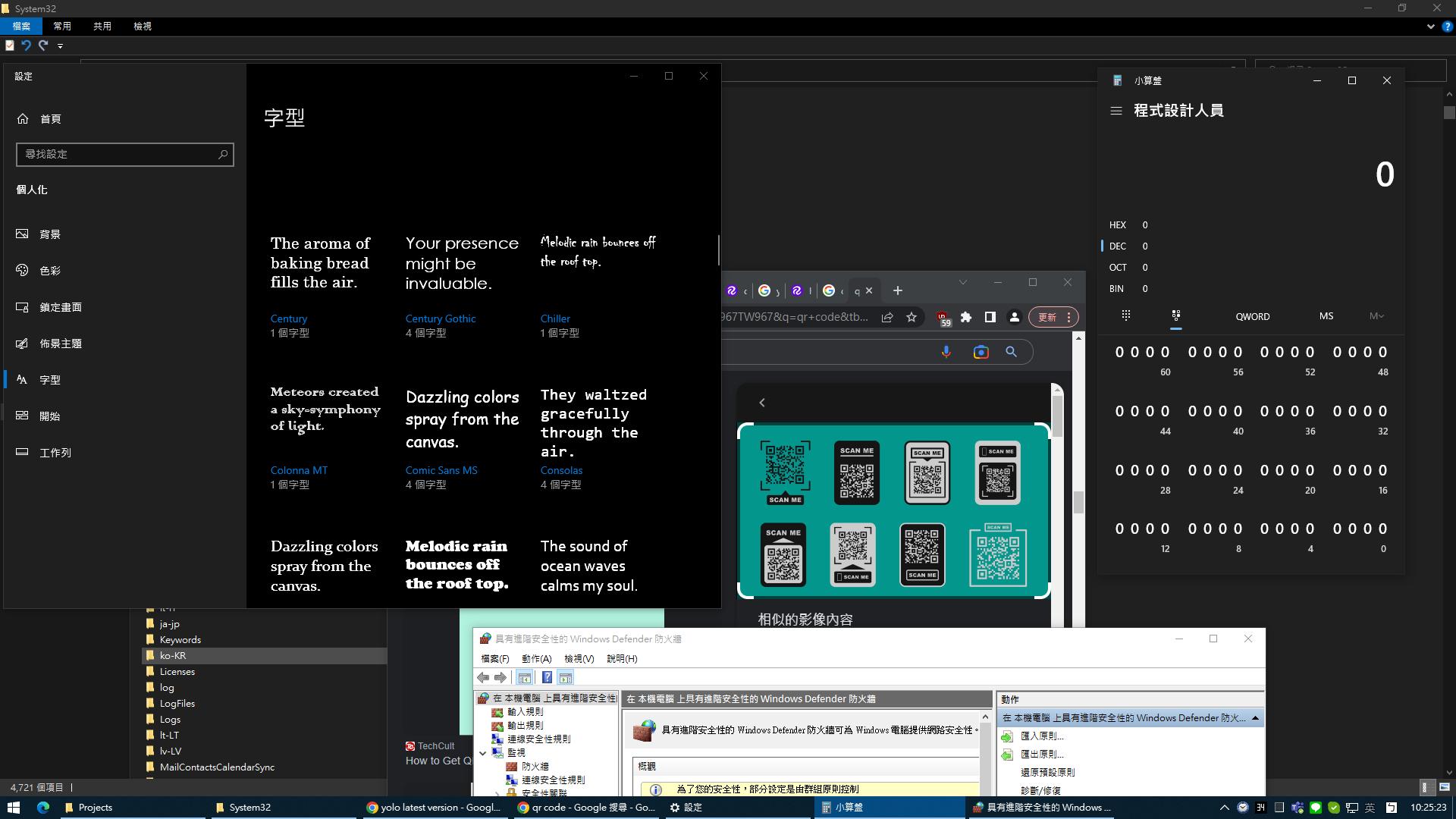Image resolution: width=1456 pixels, height=819 pixels.
Task: Open the quick access toolbar customize dropdown
Action: pos(60,45)
